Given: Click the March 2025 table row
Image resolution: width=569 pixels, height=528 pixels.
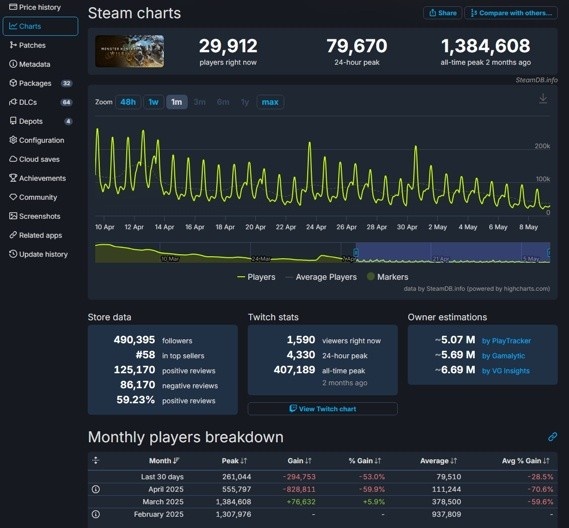Looking at the screenshot, I should click(323, 502).
